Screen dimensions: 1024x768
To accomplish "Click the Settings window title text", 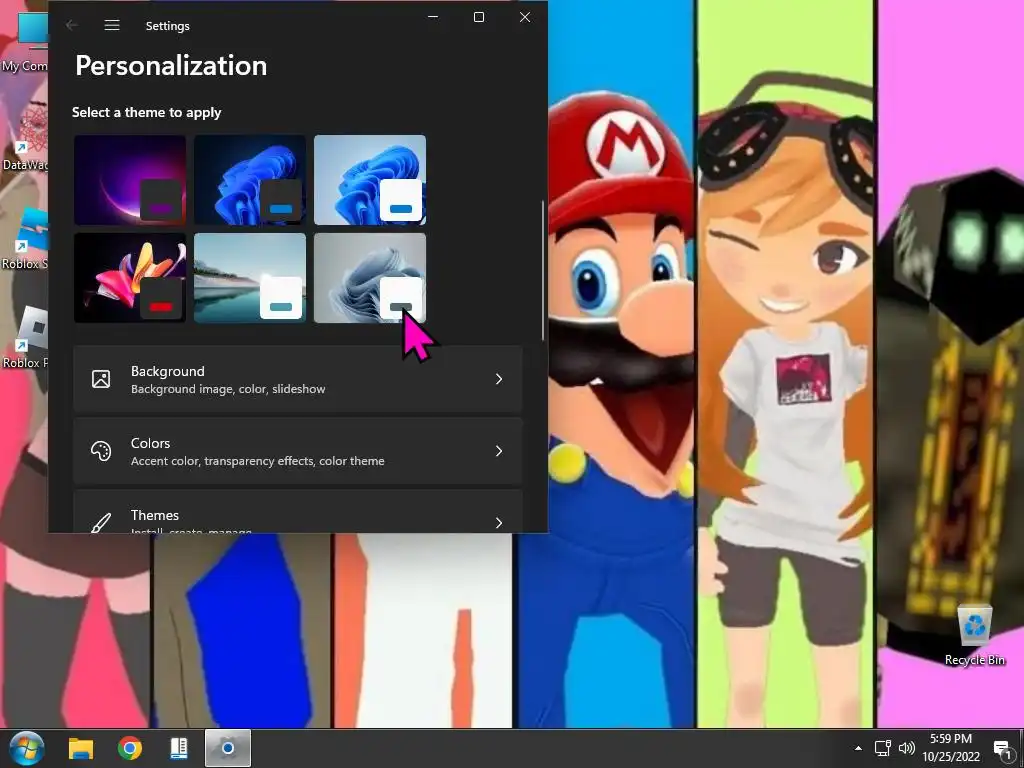I will (x=167, y=26).
